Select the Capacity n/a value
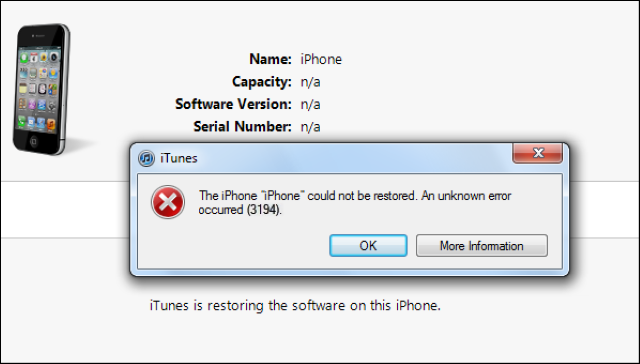This screenshot has height=364, width=640. [x=311, y=82]
